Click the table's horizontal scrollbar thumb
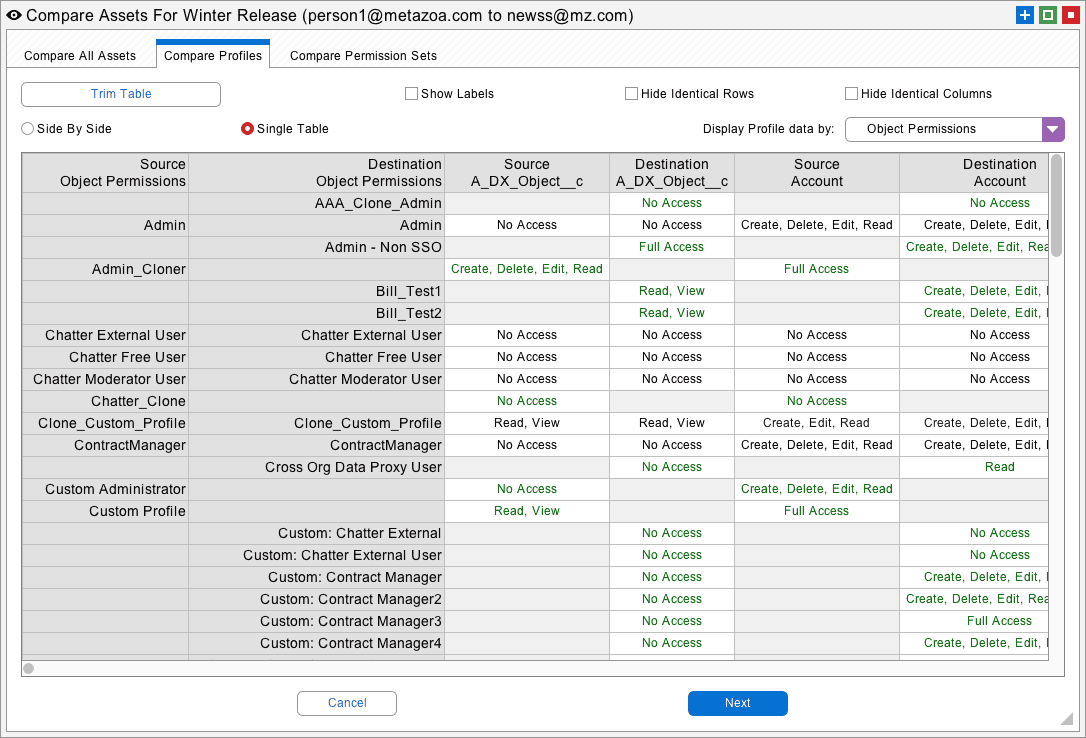Image resolution: width=1086 pixels, height=738 pixels. (28, 668)
